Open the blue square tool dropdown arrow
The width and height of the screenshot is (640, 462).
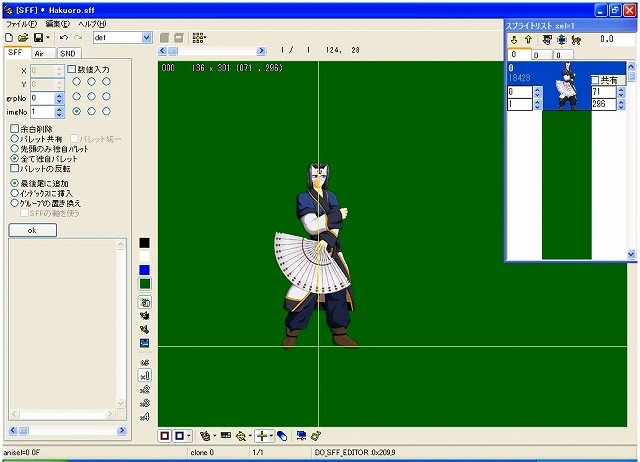(190, 436)
